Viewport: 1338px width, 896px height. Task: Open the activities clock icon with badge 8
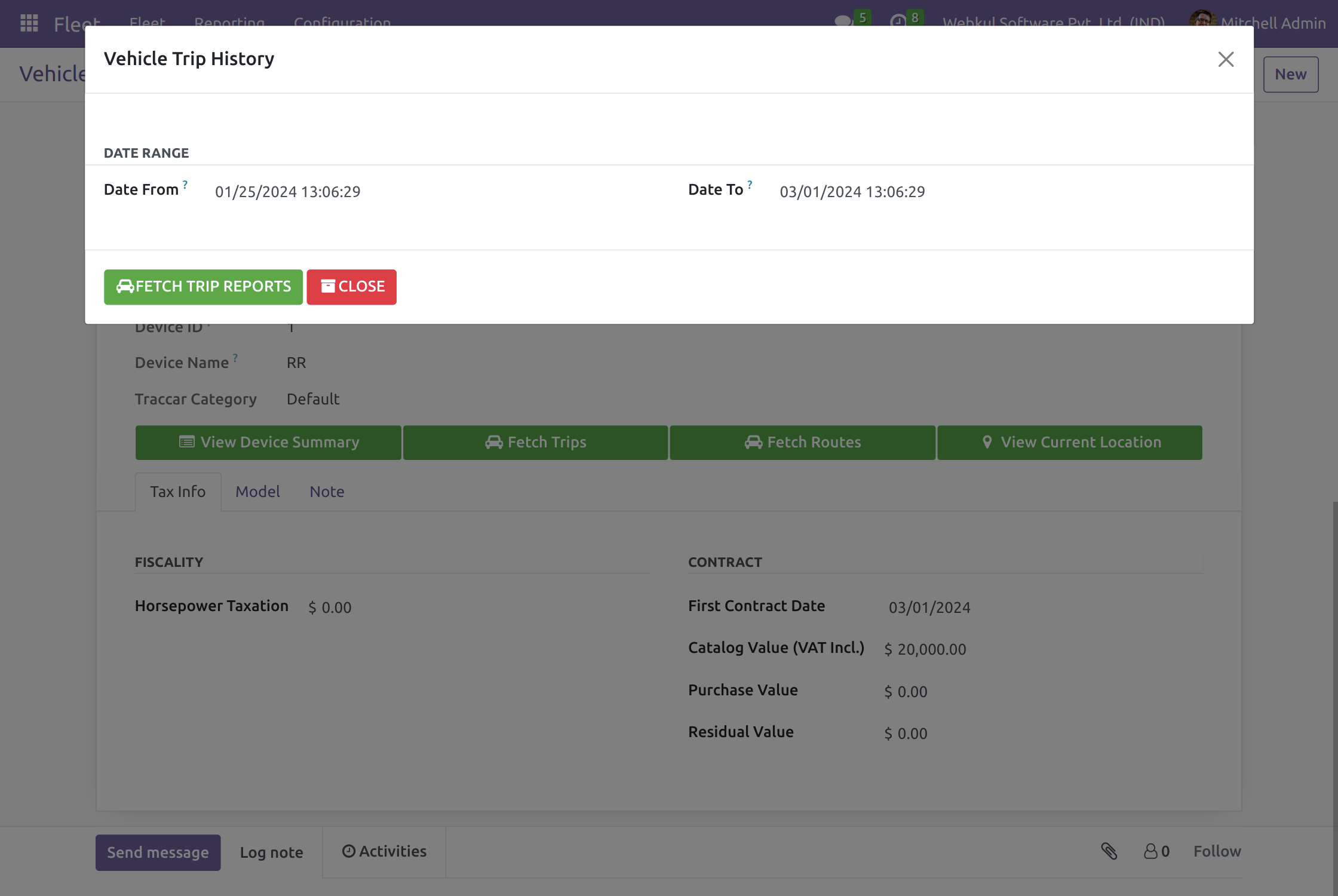point(898,22)
